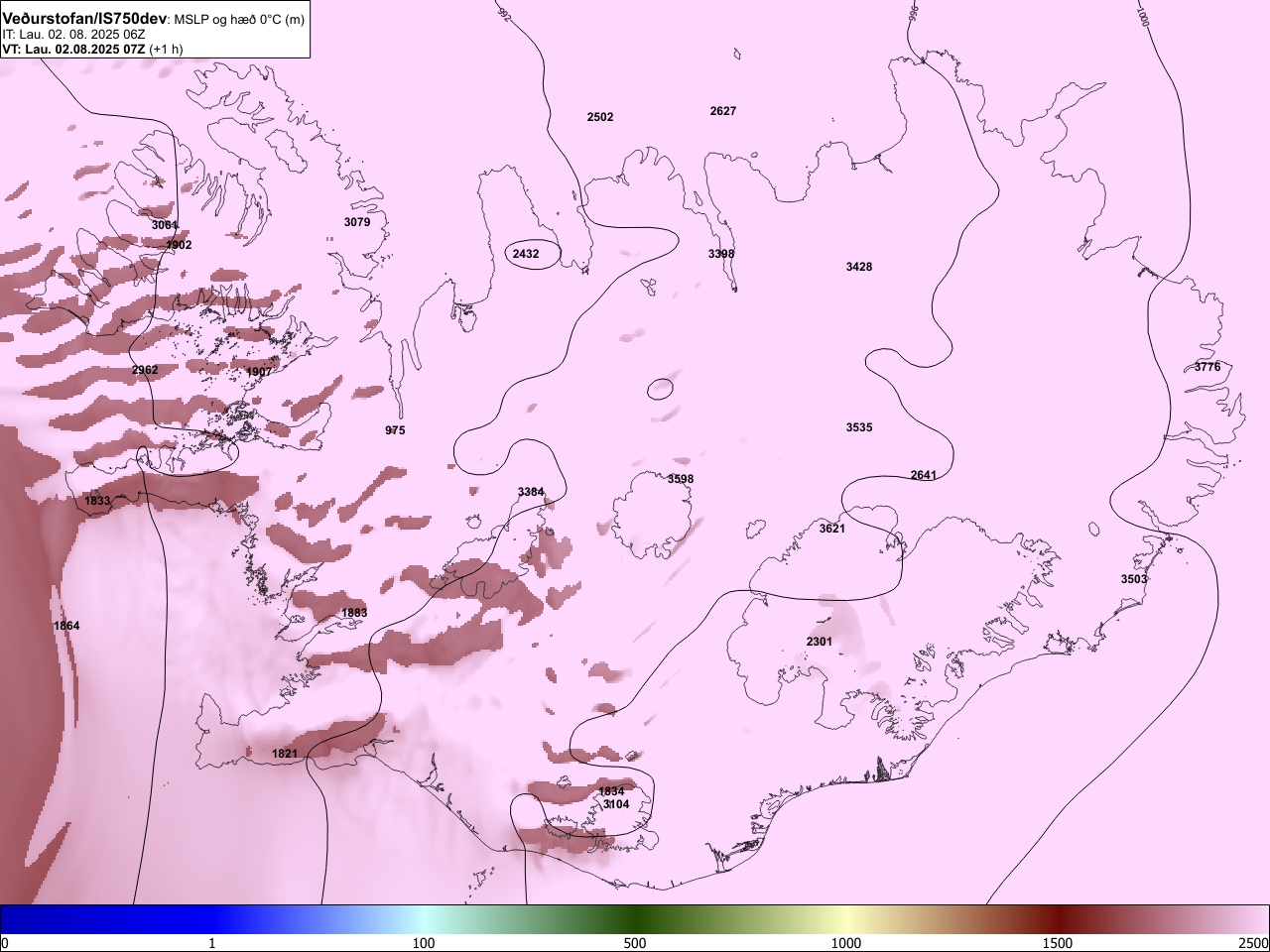Select the 3079 height label
Screen dimensions: 1270x952
pos(357,222)
